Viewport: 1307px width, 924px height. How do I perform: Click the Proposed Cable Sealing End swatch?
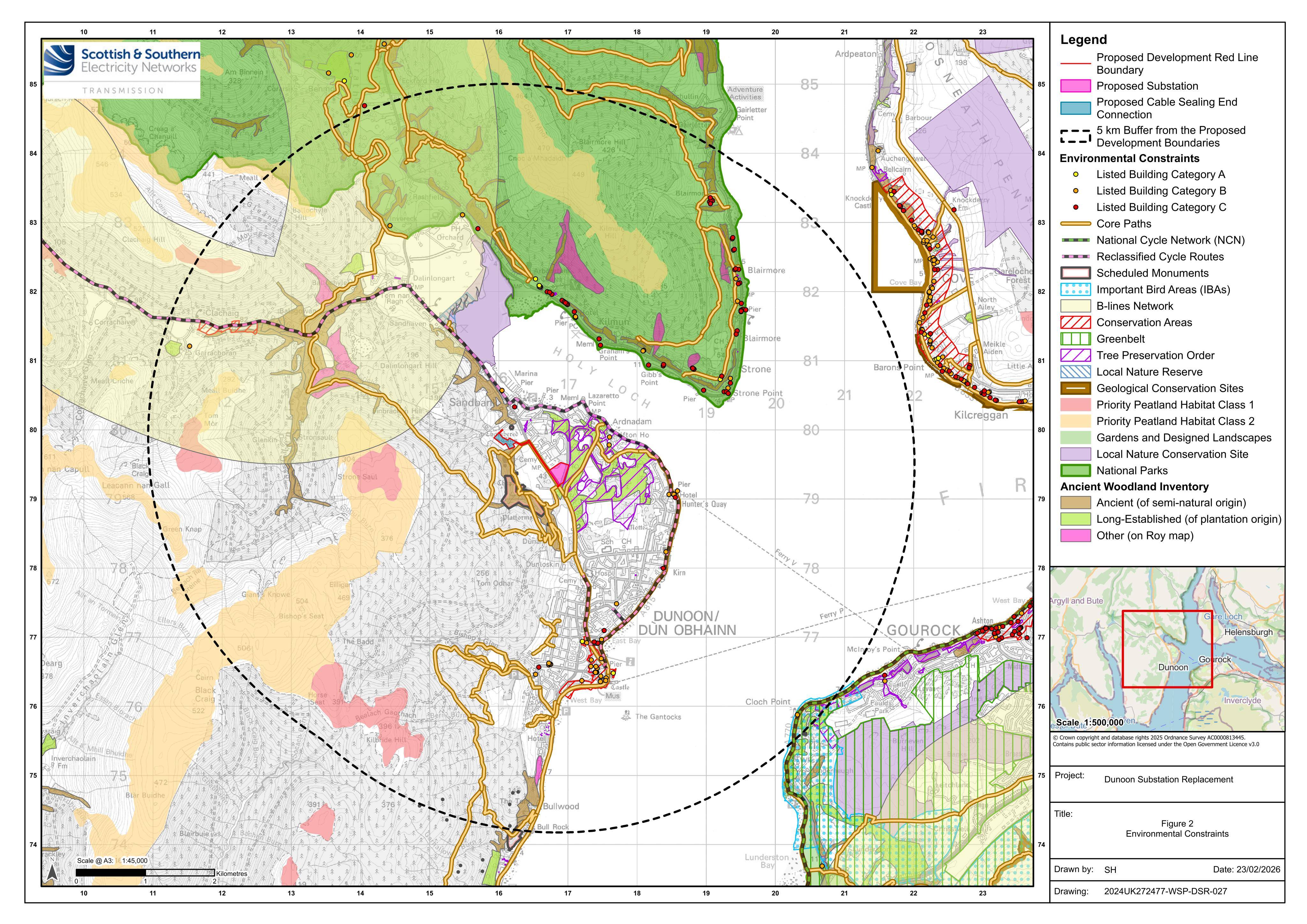[1075, 108]
